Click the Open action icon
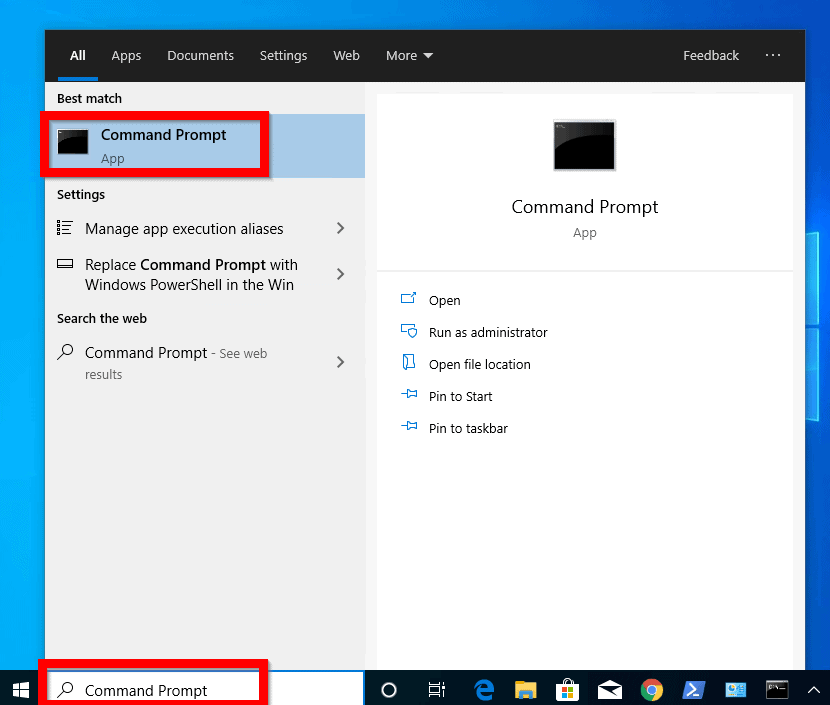This screenshot has height=705, width=830. click(x=408, y=299)
